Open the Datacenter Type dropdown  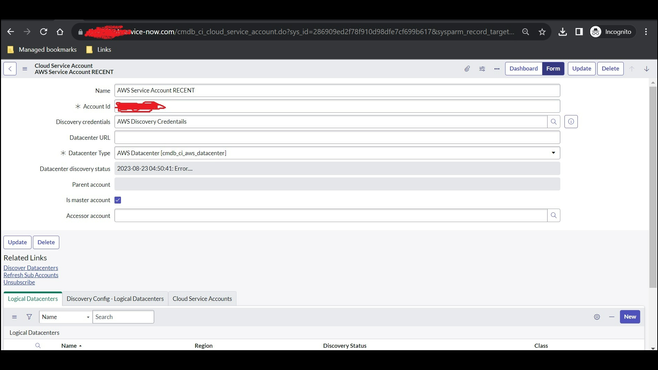pyautogui.click(x=337, y=153)
